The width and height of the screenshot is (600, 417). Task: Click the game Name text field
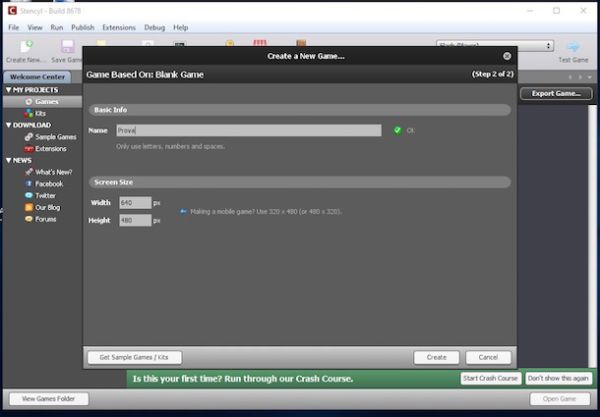248,130
